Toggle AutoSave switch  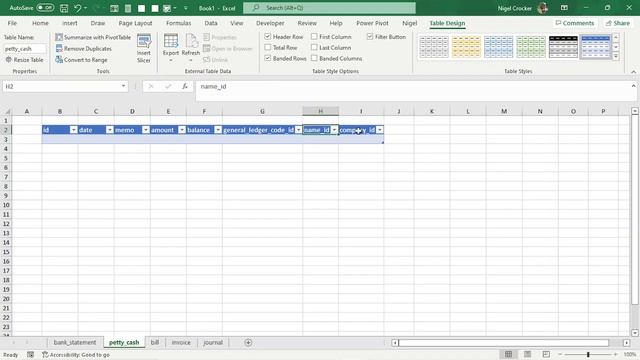(x=45, y=8)
